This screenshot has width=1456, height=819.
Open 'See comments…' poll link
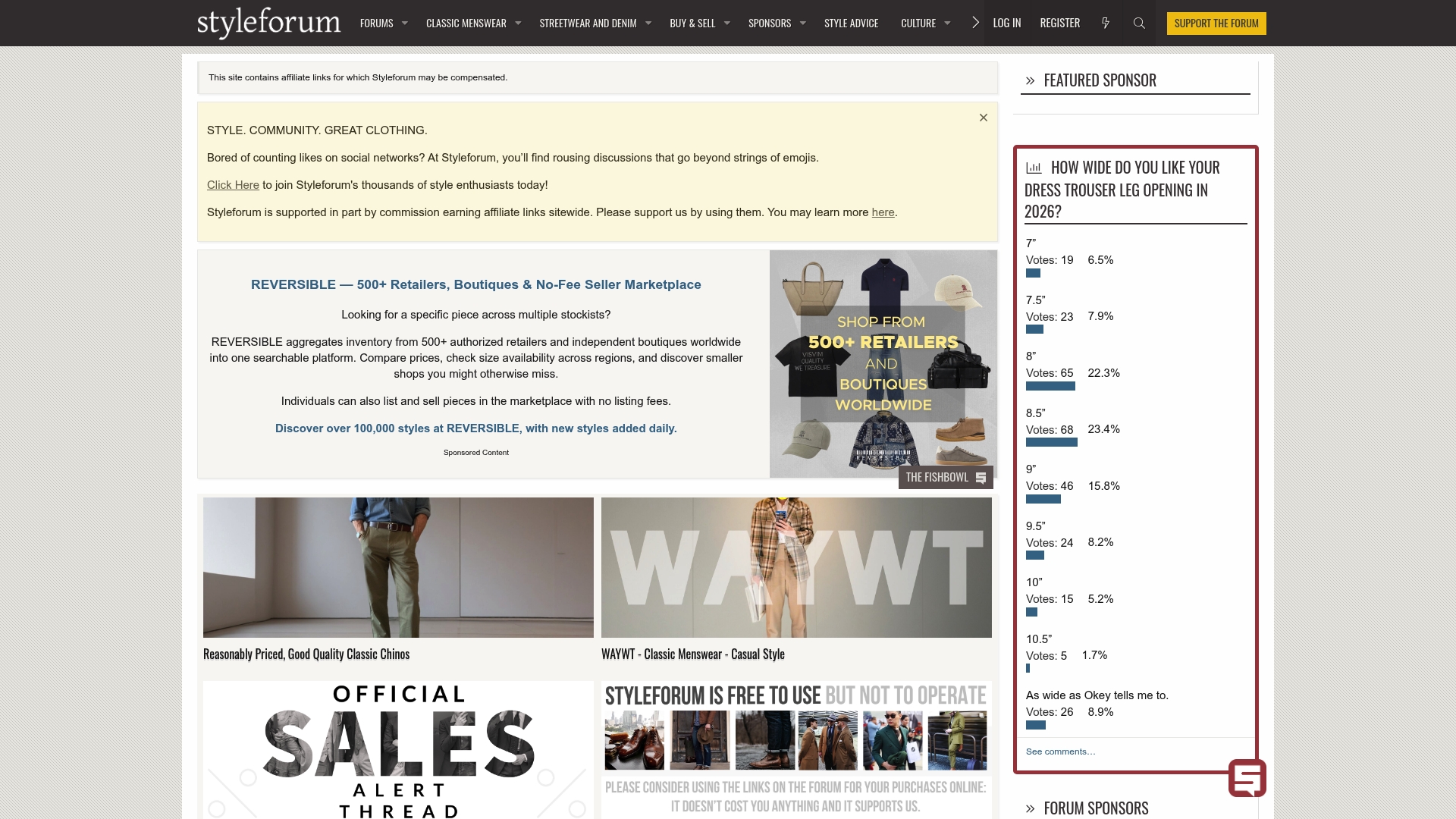1060,752
